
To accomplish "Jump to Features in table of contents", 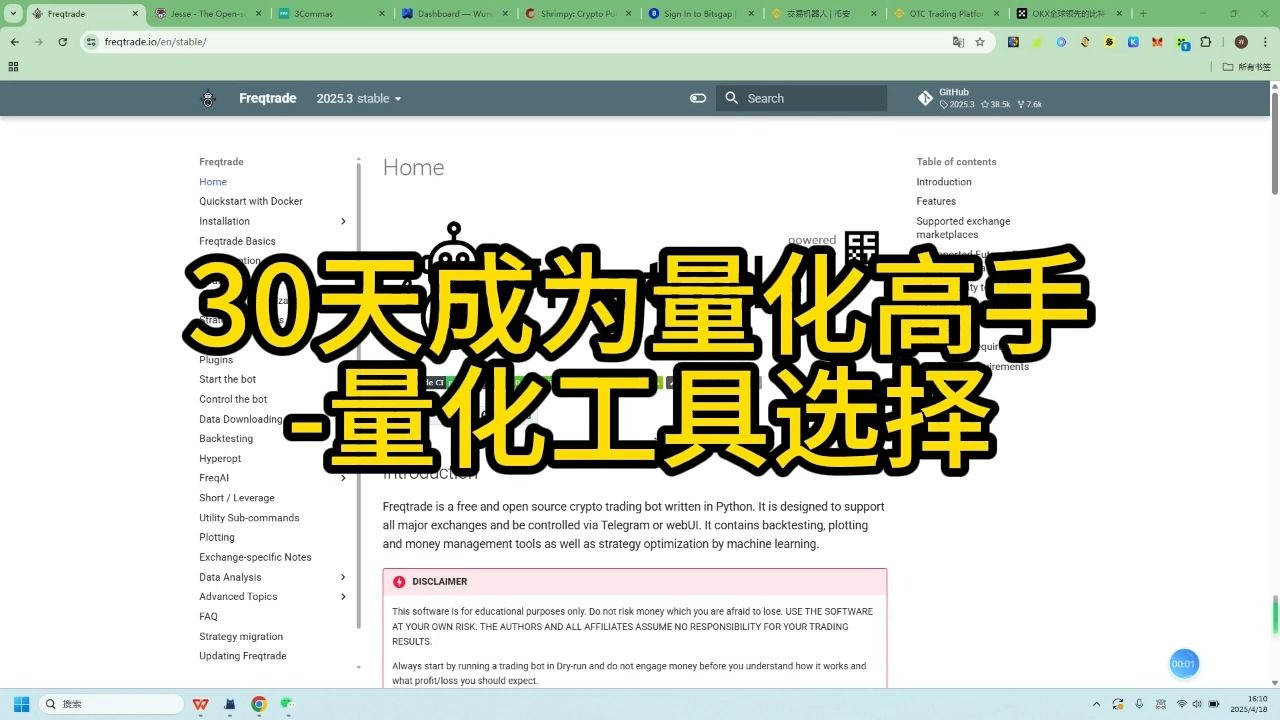I will pos(936,201).
